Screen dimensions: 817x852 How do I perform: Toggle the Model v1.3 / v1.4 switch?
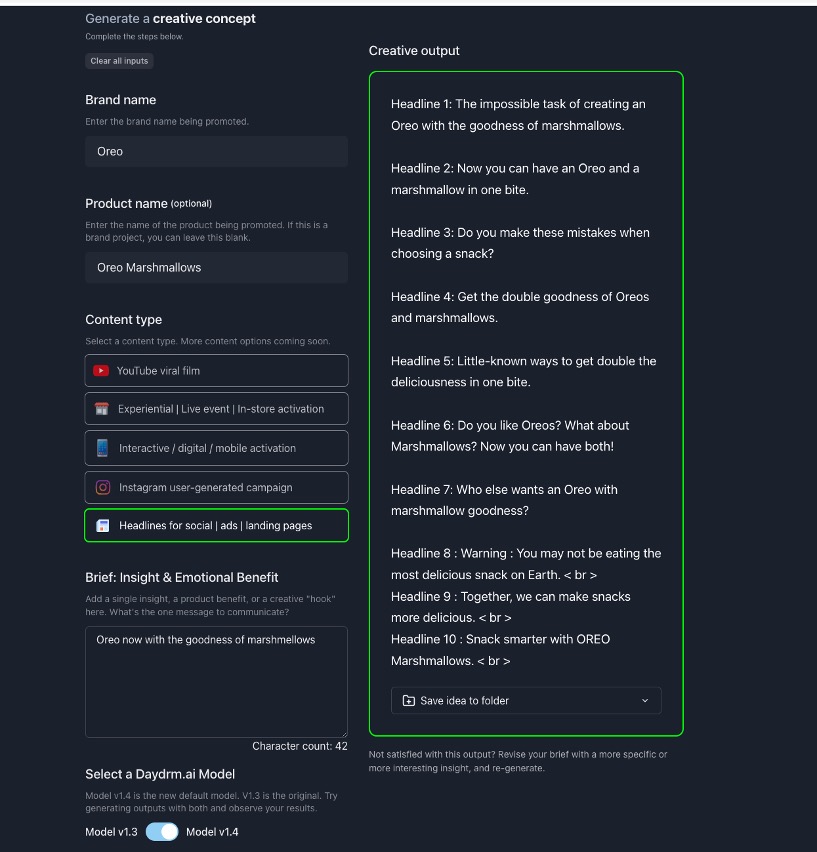coord(162,832)
